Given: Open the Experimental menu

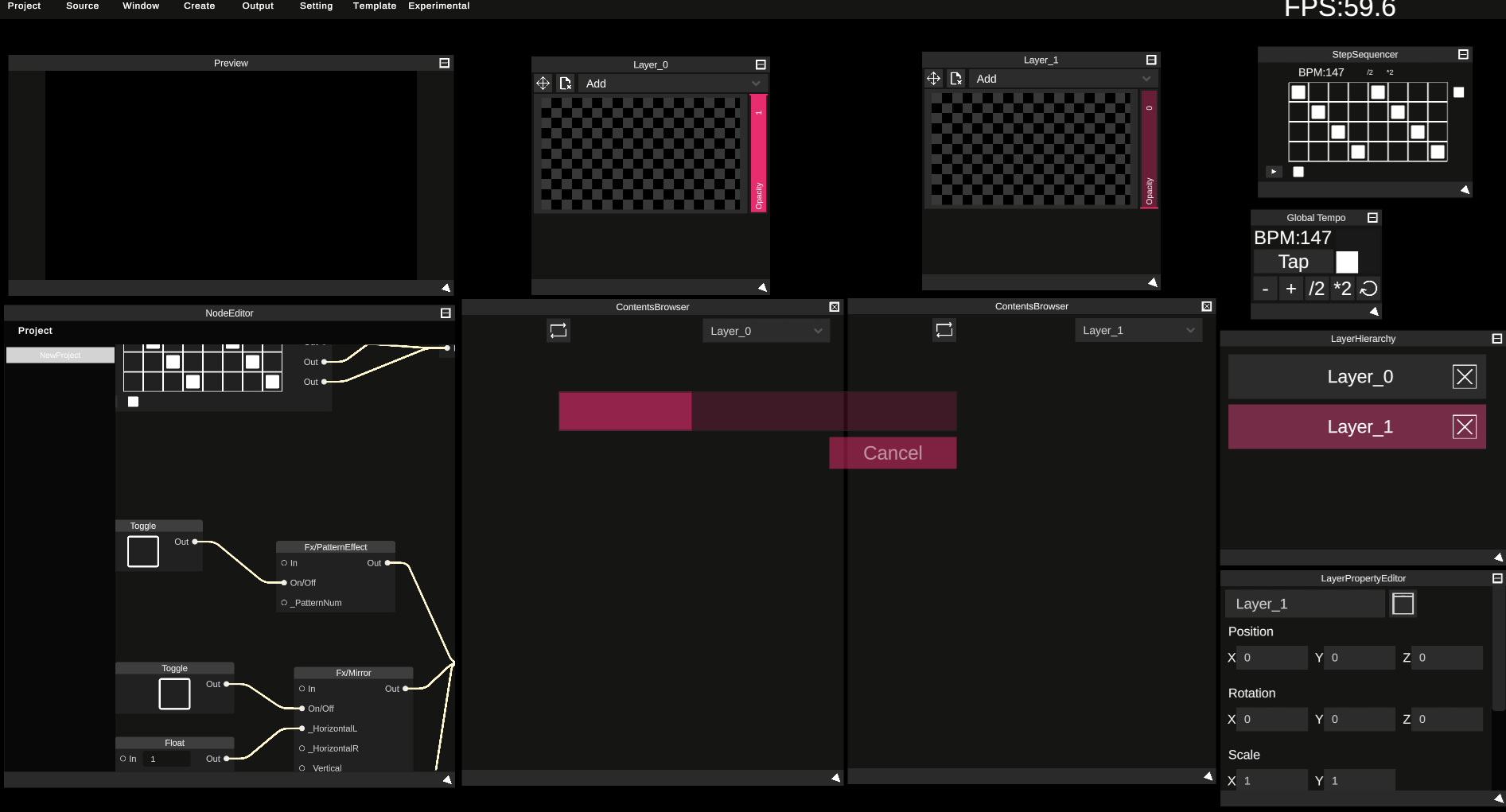Looking at the screenshot, I should tap(438, 6).
